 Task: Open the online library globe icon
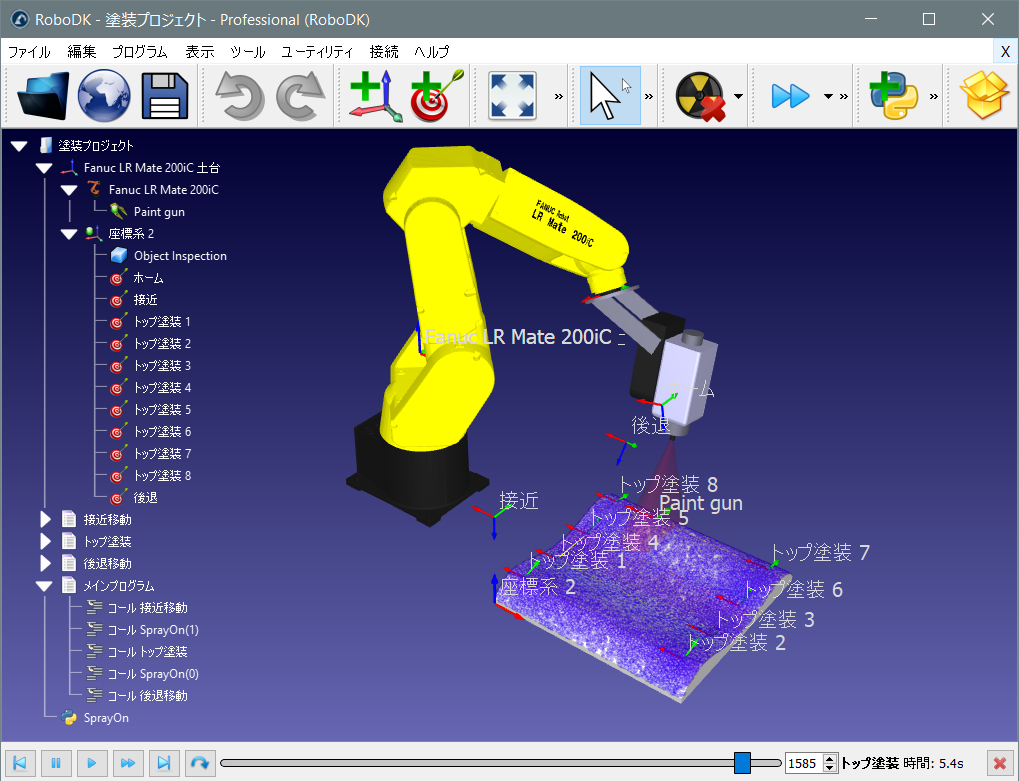click(104, 96)
